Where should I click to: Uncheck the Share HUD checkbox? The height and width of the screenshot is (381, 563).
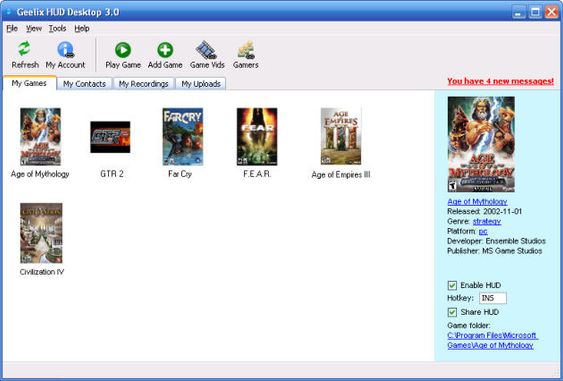(x=452, y=312)
